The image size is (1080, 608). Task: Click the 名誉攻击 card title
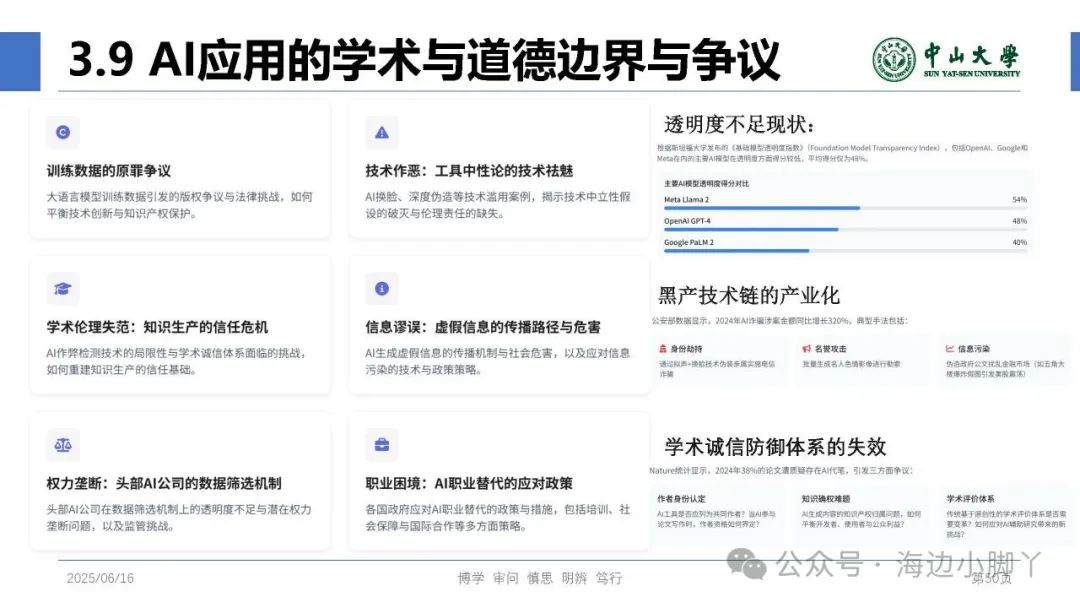pyautogui.click(x=830, y=349)
